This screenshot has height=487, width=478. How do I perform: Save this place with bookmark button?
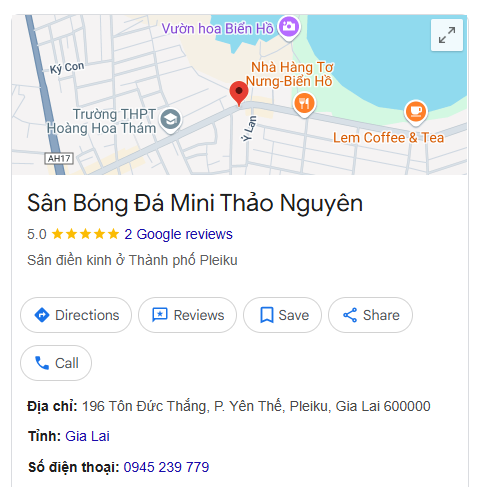[x=282, y=315]
